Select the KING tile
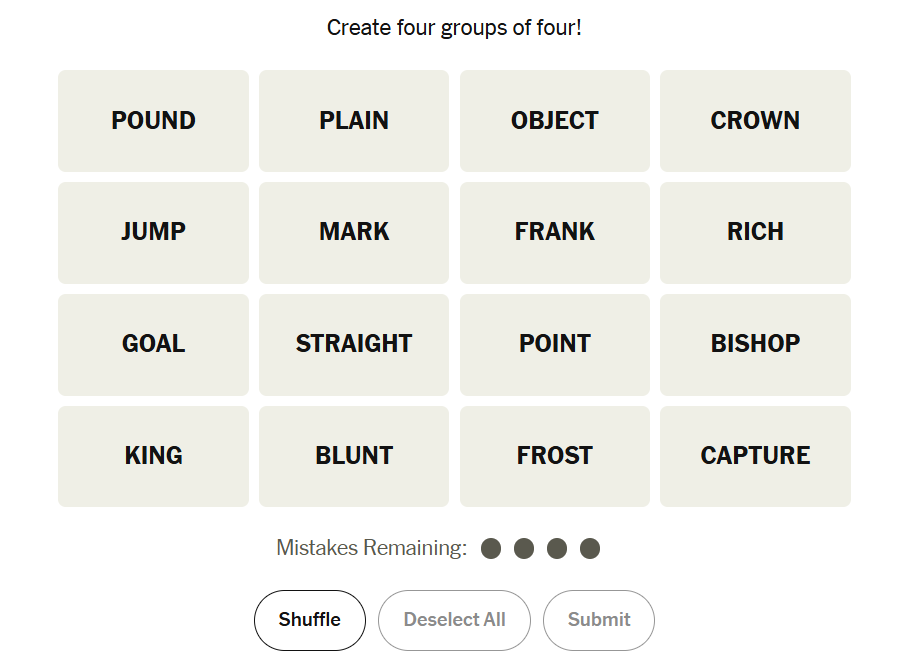 pyautogui.click(x=153, y=456)
